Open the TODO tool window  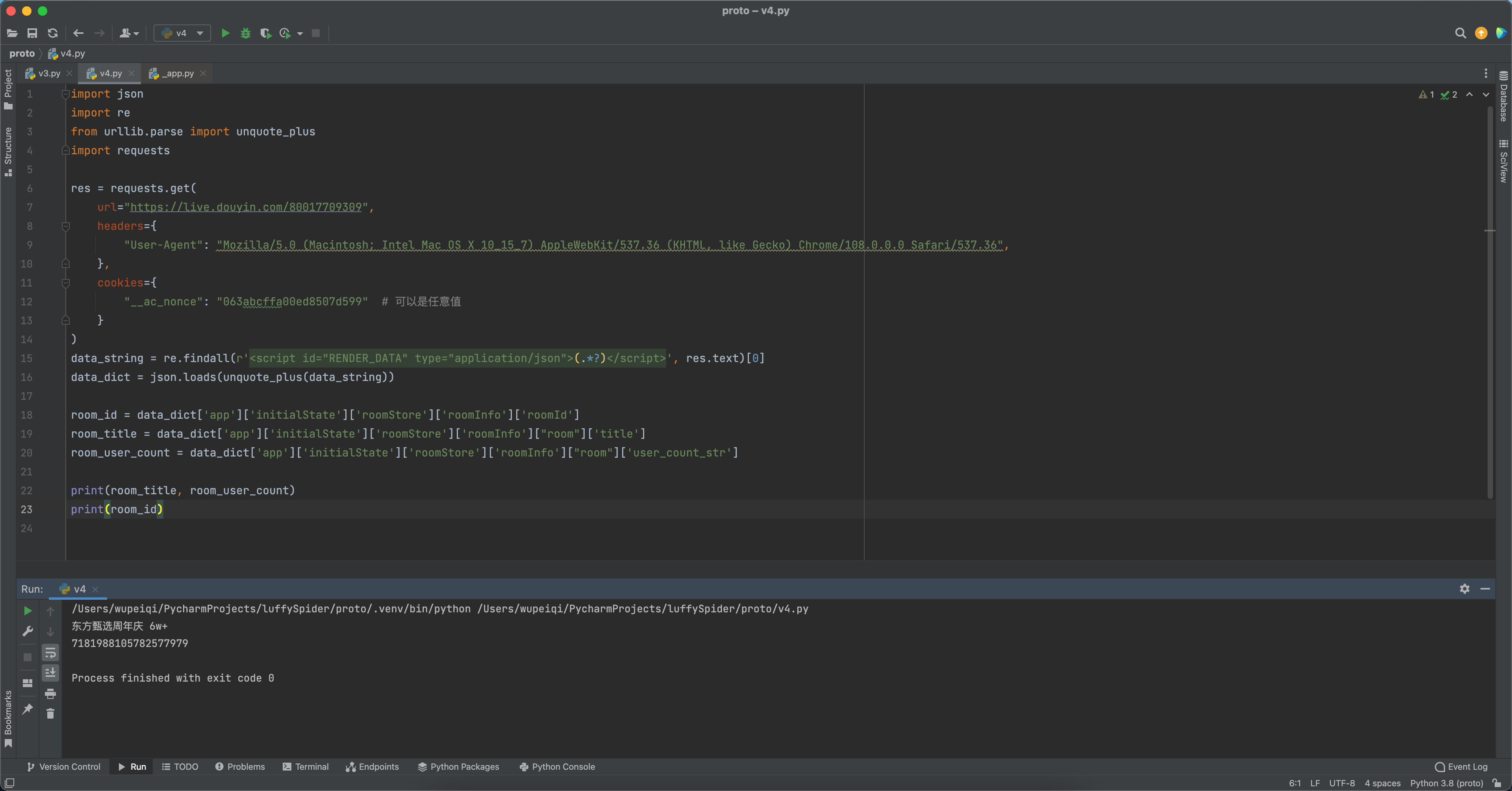click(180, 767)
